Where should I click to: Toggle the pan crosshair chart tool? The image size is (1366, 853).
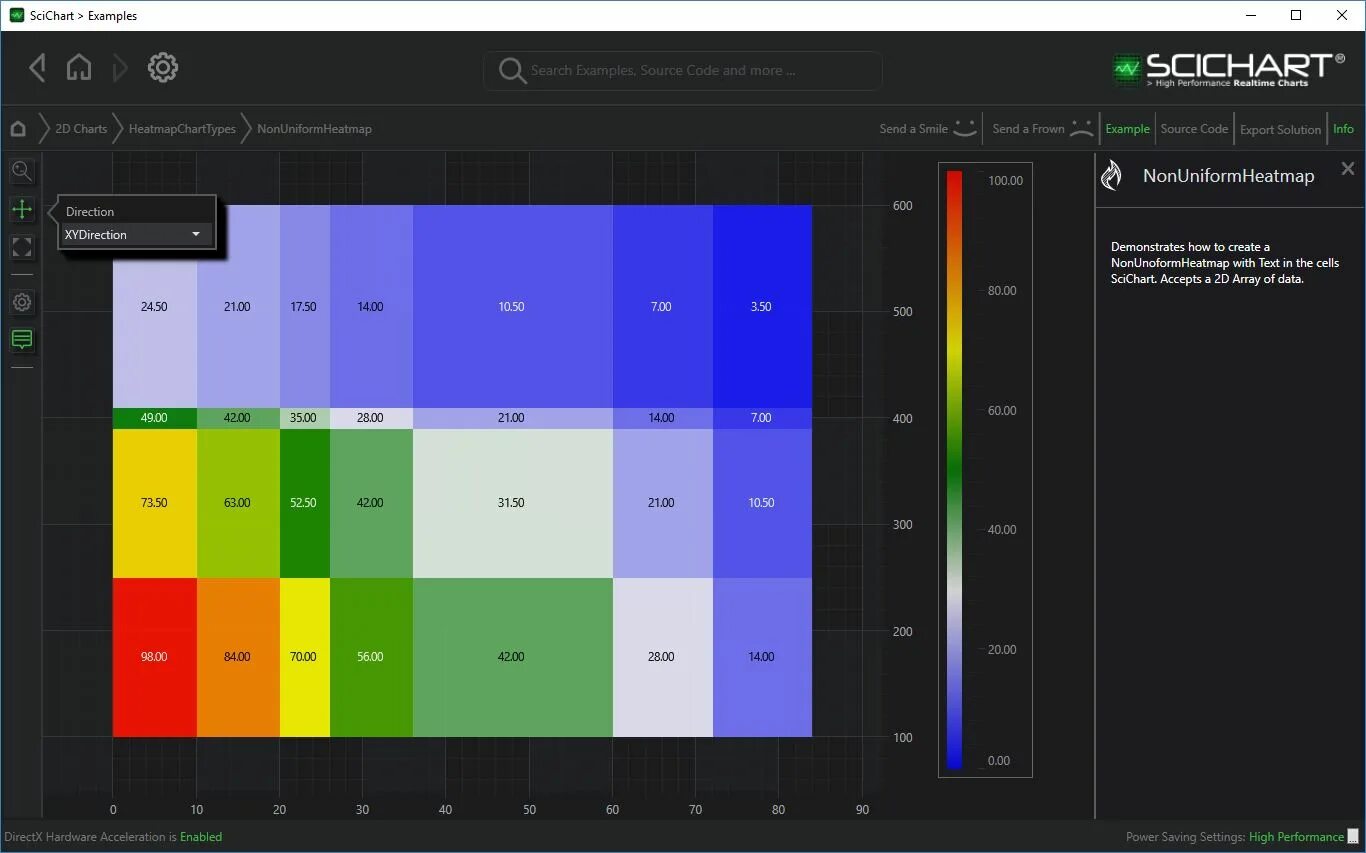(x=22, y=209)
